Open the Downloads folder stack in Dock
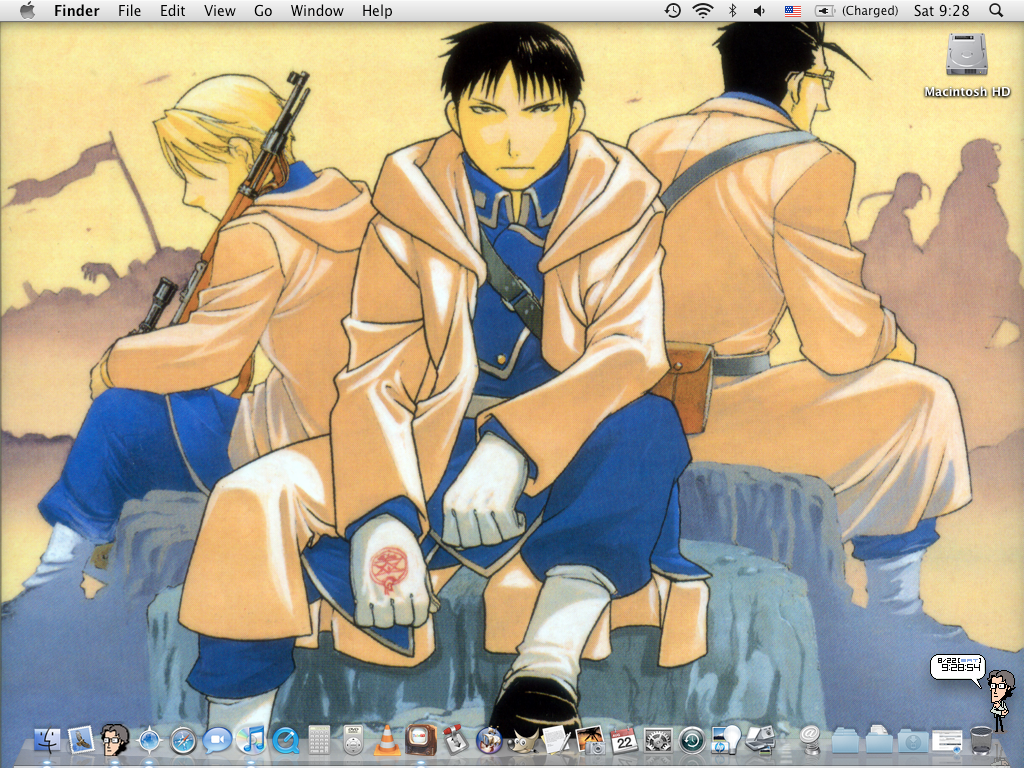Viewport: 1024px width, 768px height. (x=913, y=741)
